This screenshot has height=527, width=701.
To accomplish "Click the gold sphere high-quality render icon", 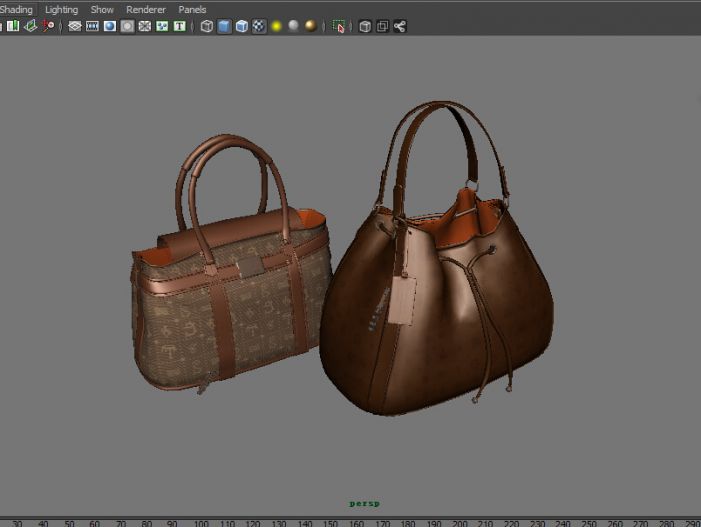I will (x=311, y=27).
